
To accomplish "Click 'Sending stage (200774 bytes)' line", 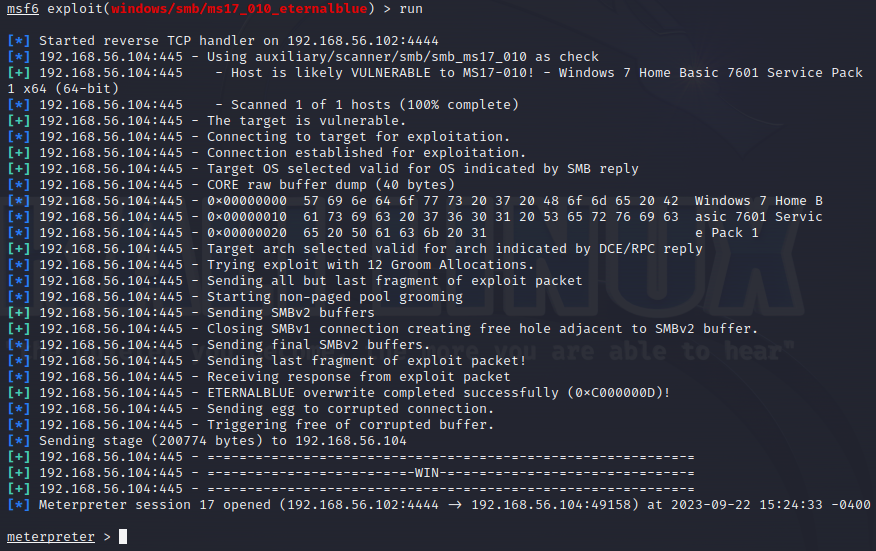I will 207,441.
